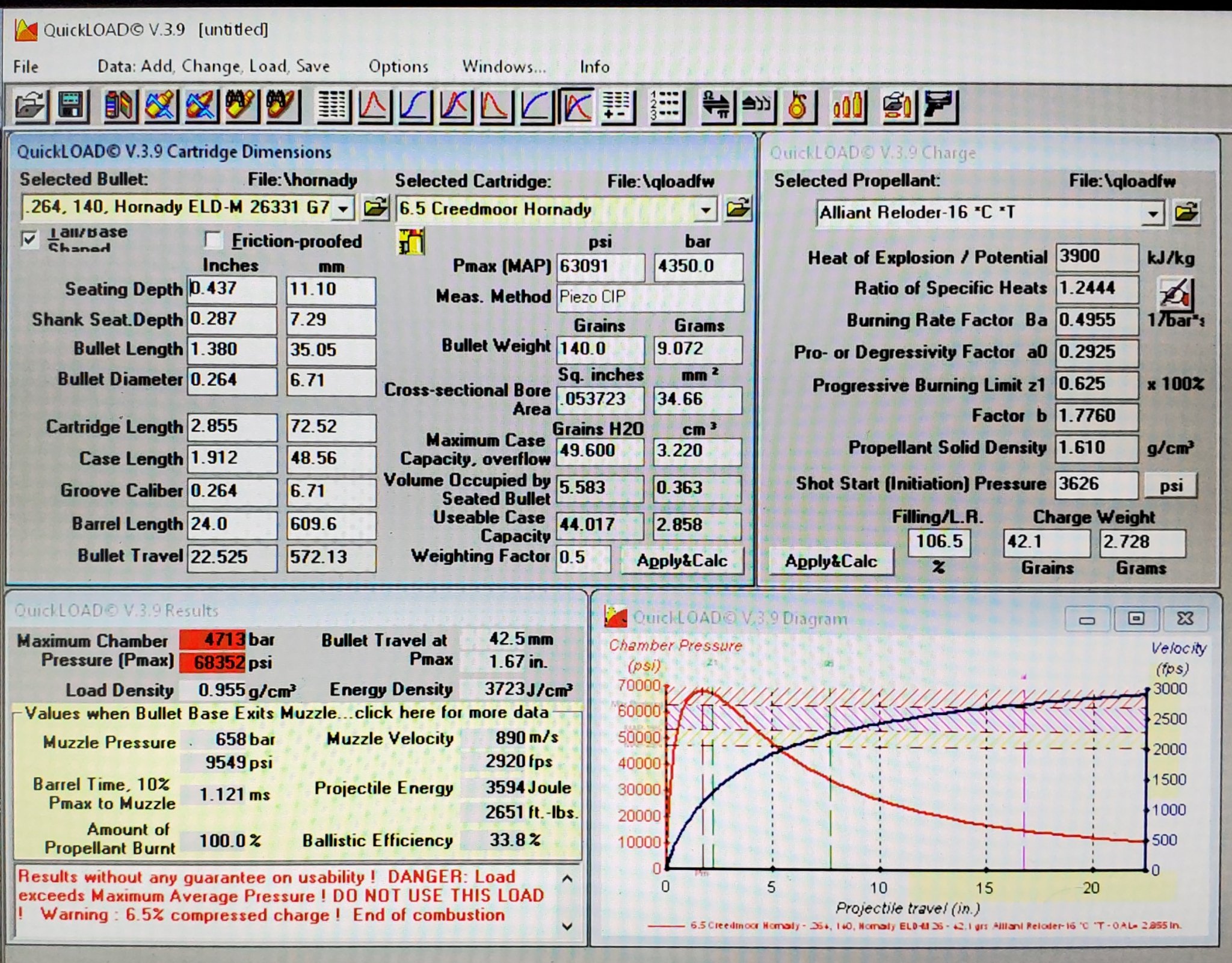Open the Info menu
The width and height of the screenshot is (1232, 963).
594,67
